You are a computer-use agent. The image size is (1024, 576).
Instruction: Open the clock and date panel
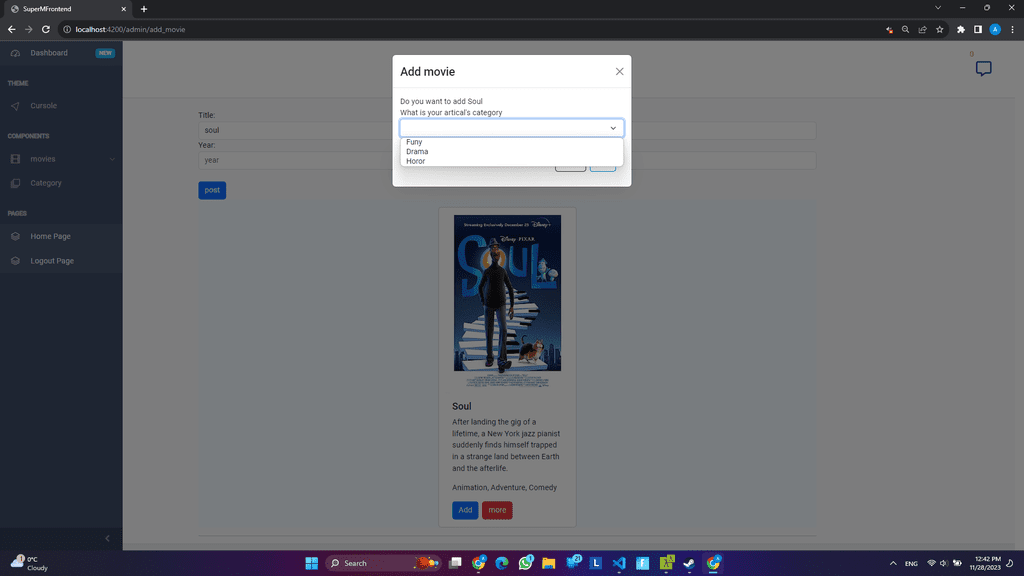[x=987, y=563]
